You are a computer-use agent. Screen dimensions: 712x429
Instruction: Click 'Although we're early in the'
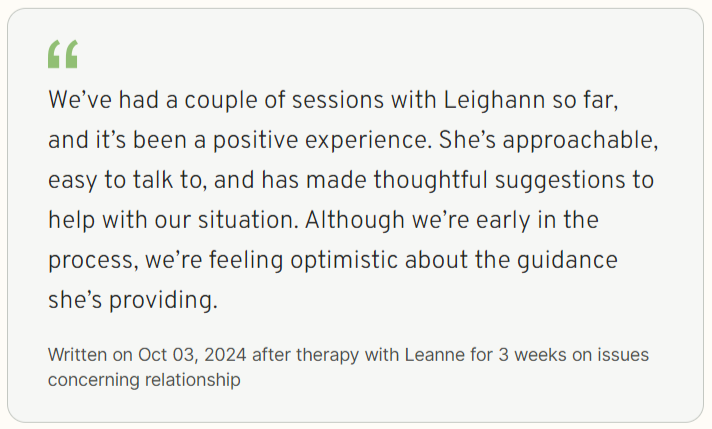[452, 220]
